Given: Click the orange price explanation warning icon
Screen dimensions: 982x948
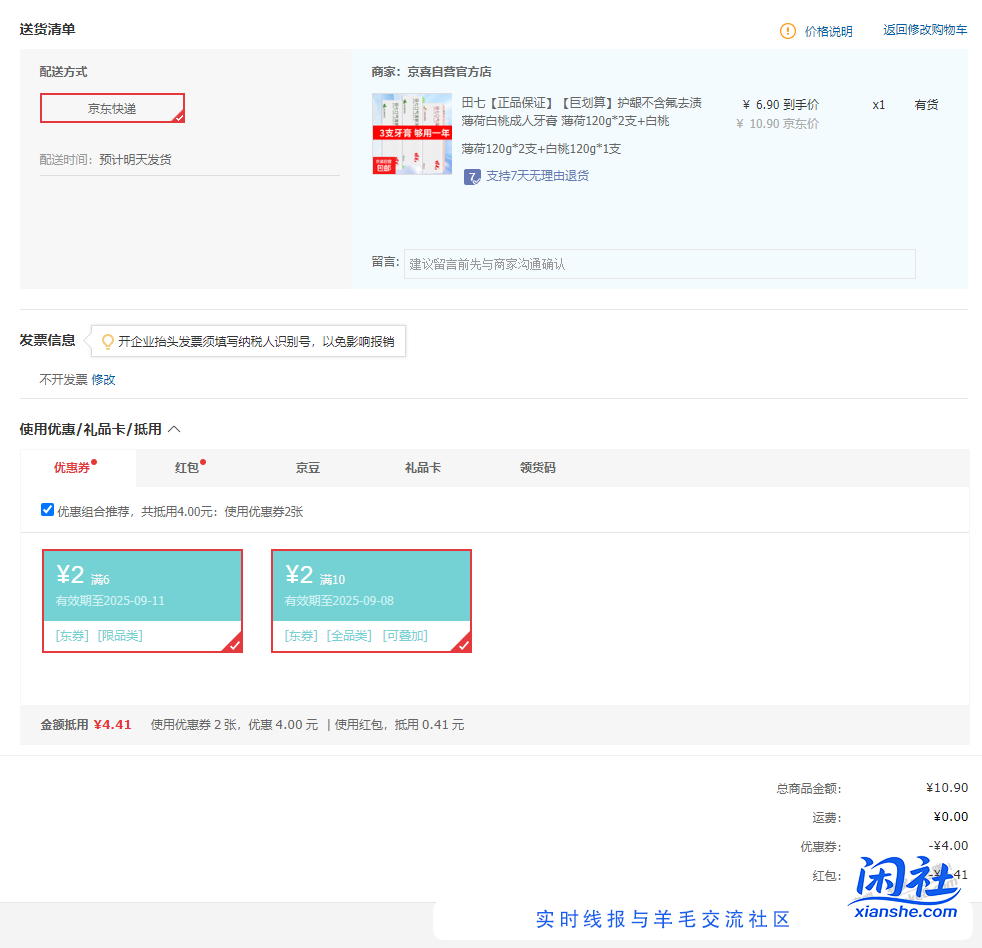Looking at the screenshot, I should 788,31.
